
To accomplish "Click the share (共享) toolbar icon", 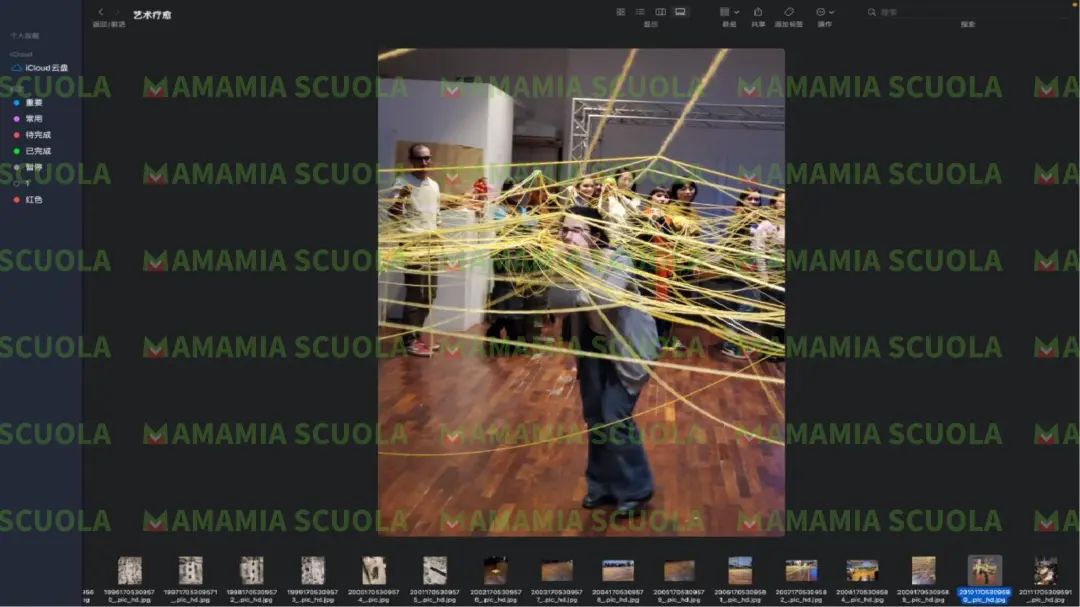I will coord(758,12).
